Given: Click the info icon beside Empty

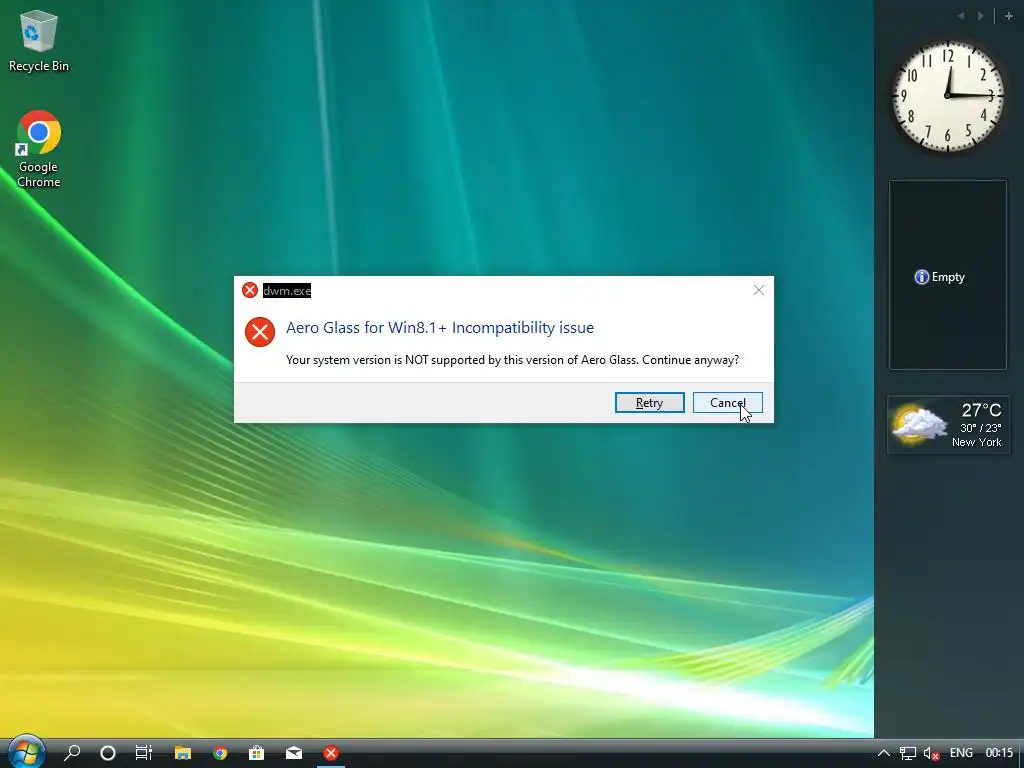Looking at the screenshot, I should 921,277.
